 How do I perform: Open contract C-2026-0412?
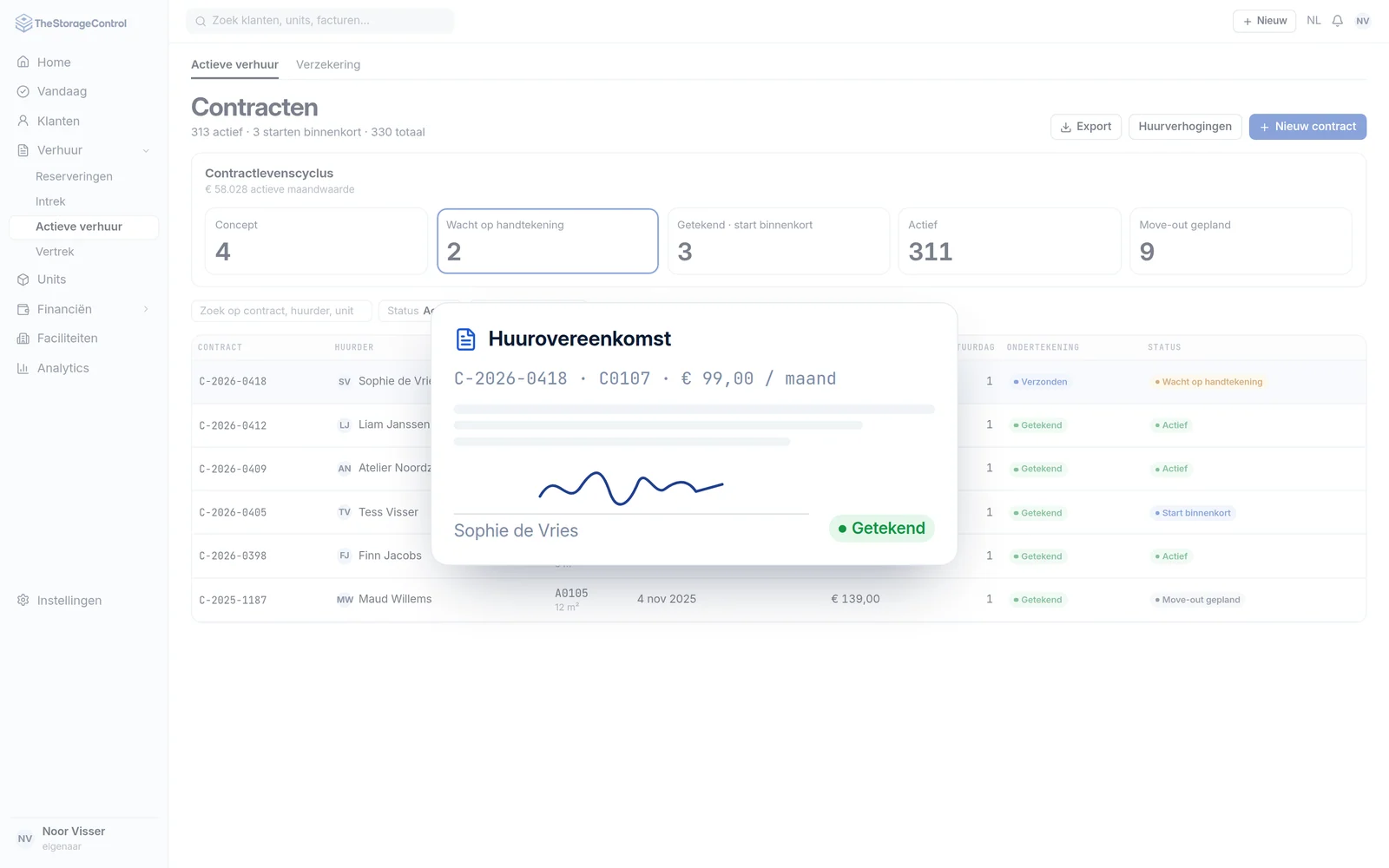(233, 425)
